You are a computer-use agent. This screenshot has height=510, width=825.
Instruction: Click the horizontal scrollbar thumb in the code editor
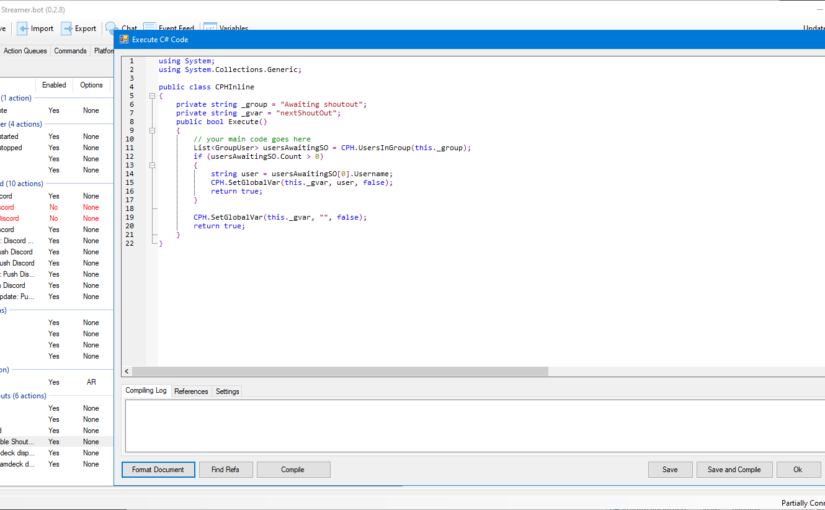pyautogui.click(x=340, y=371)
